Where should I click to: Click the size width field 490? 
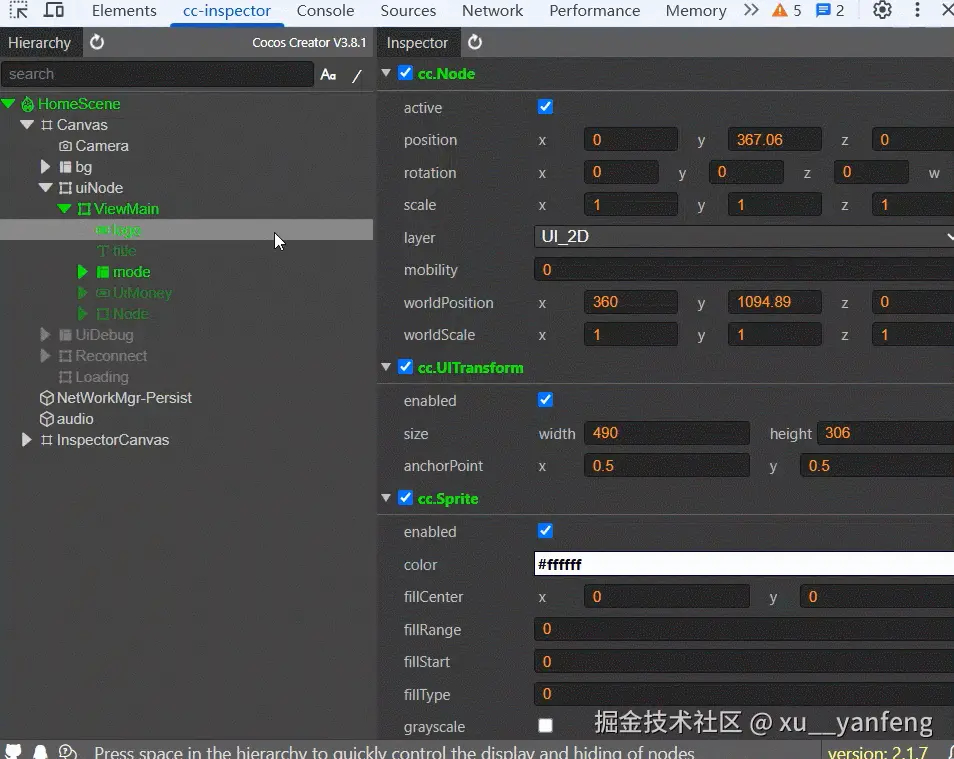pos(667,433)
